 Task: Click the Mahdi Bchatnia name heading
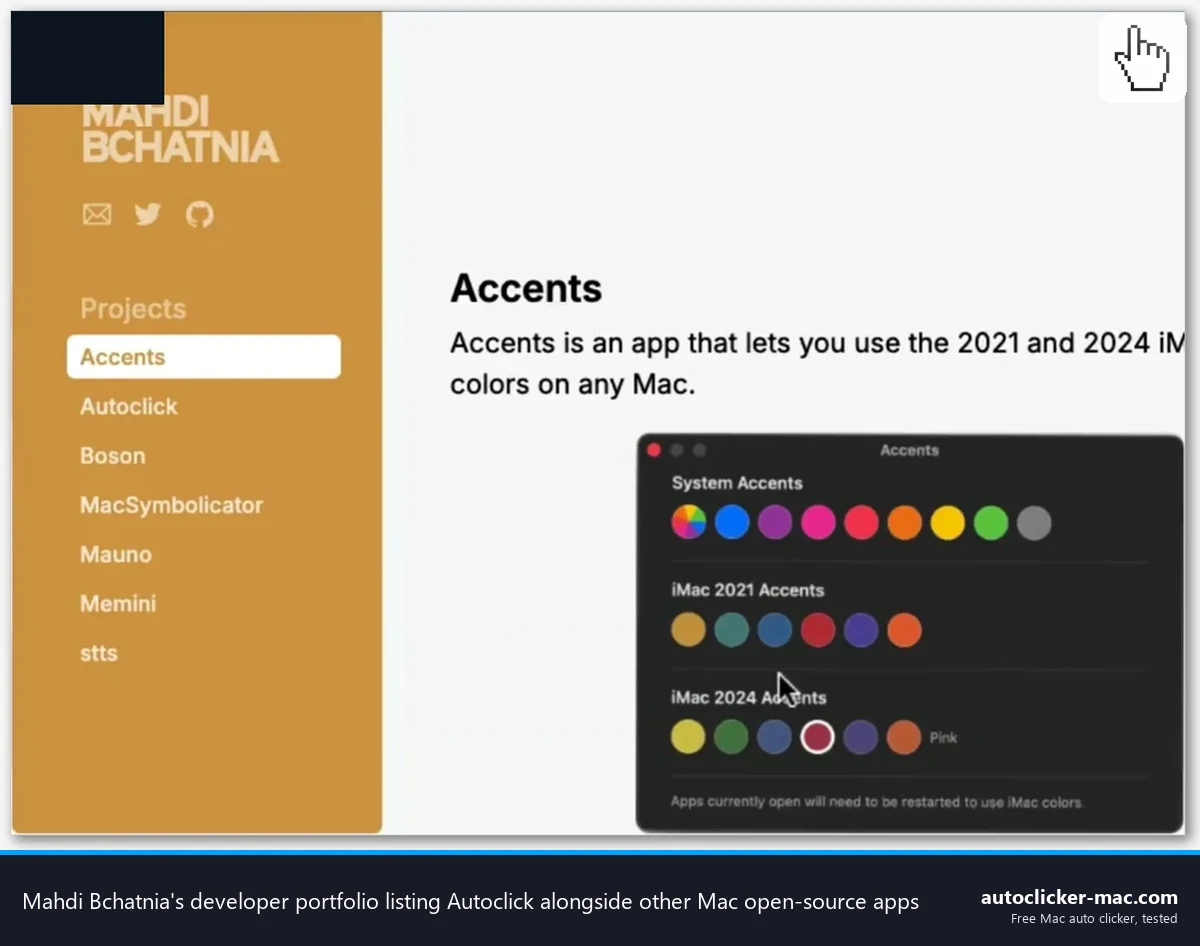coord(180,130)
